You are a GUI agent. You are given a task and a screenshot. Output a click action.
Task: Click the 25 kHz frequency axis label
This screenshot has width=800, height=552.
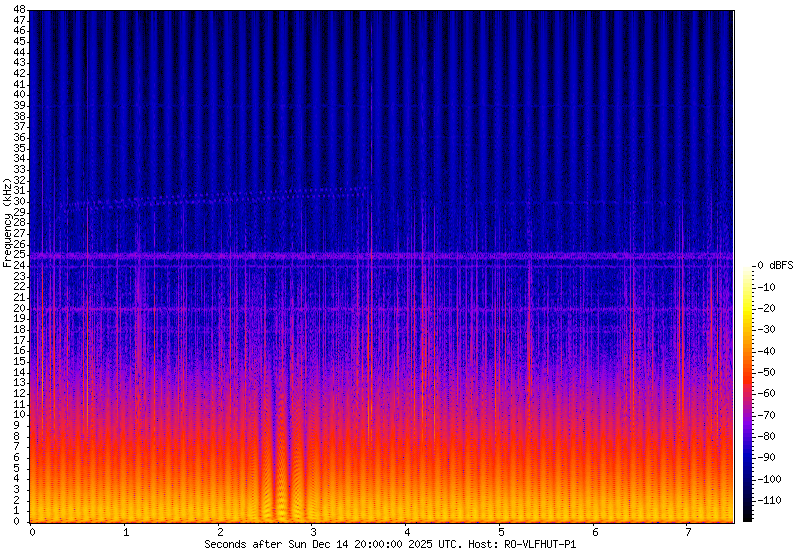click(21, 256)
